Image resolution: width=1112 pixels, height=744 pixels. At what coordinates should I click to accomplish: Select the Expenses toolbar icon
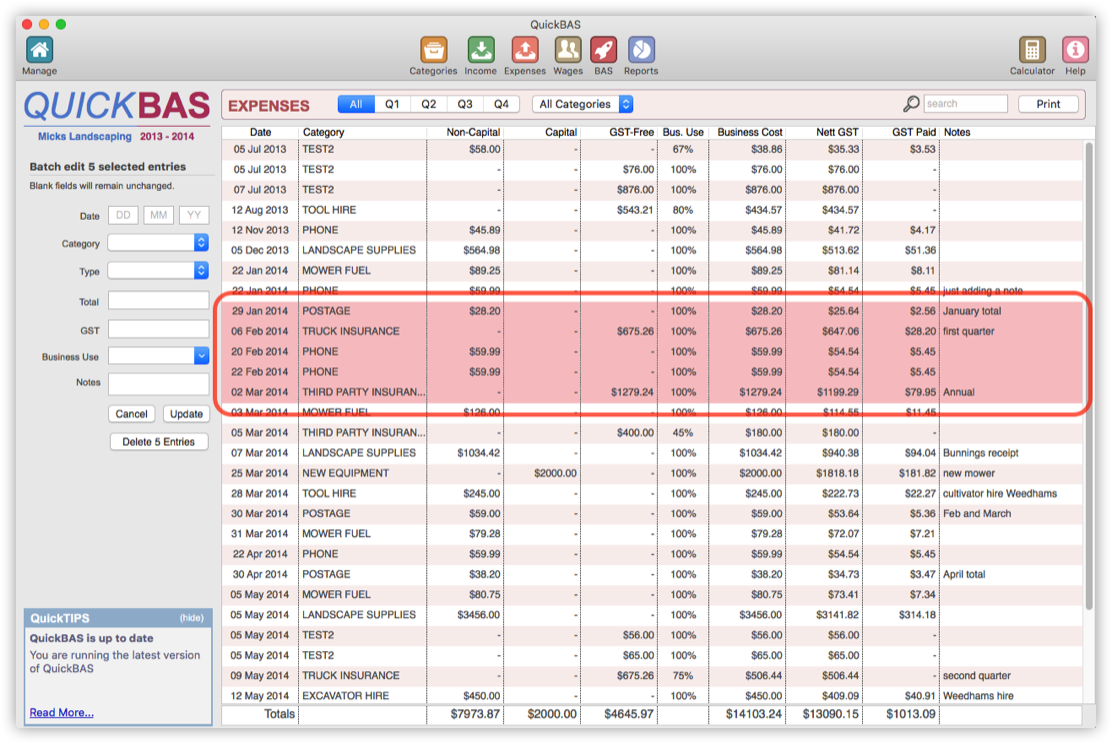click(x=525, y=50)
